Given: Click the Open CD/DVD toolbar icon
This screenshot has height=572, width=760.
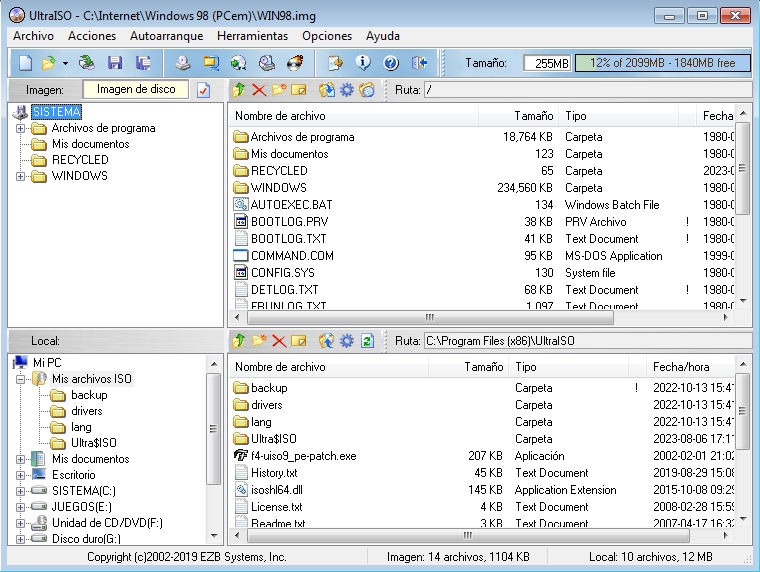Looking at the screenshot, I should [87, 63].
